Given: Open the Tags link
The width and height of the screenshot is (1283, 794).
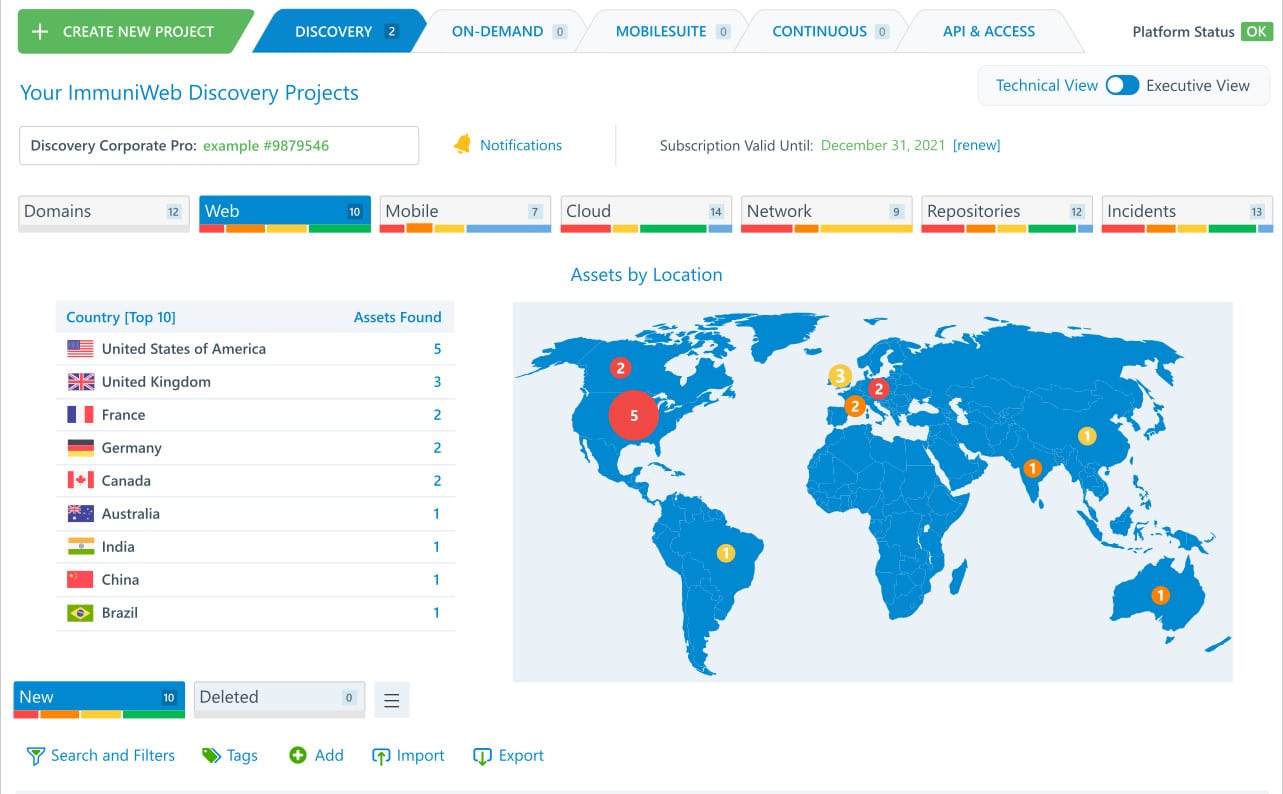Looking at the screenshot, I should click(242, 756).
